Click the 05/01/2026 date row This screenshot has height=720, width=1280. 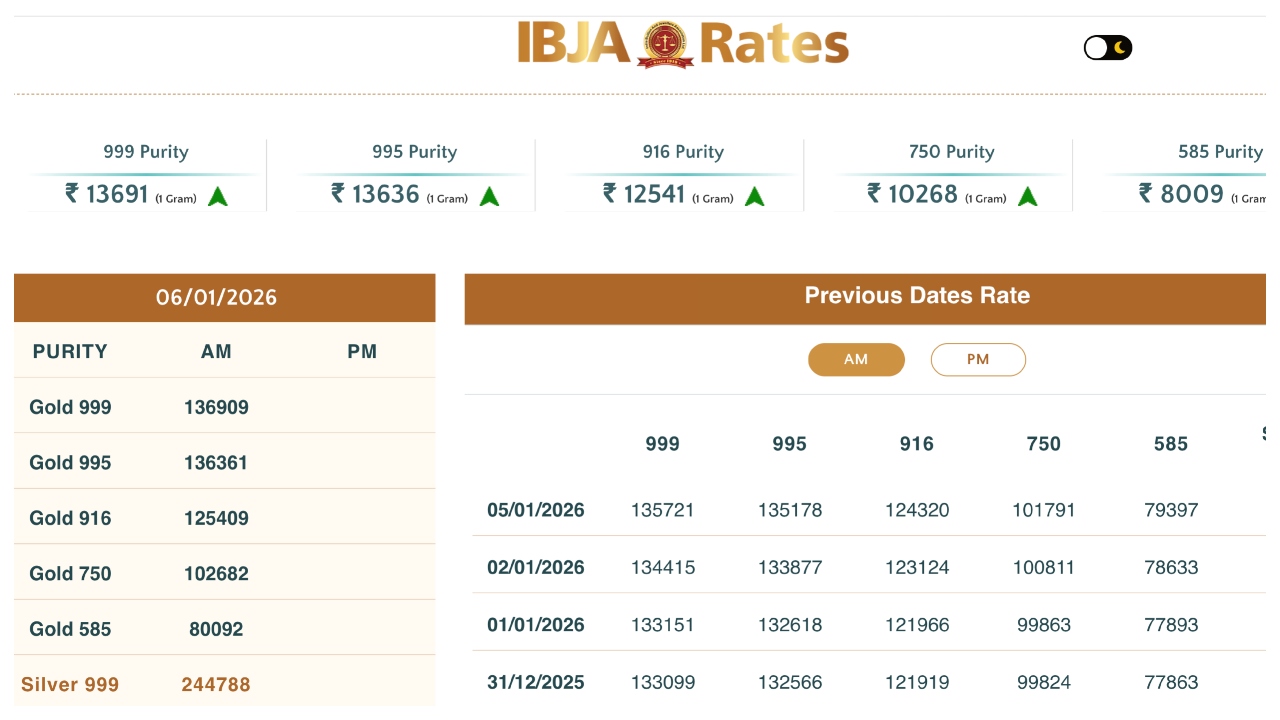pos(536,510)
